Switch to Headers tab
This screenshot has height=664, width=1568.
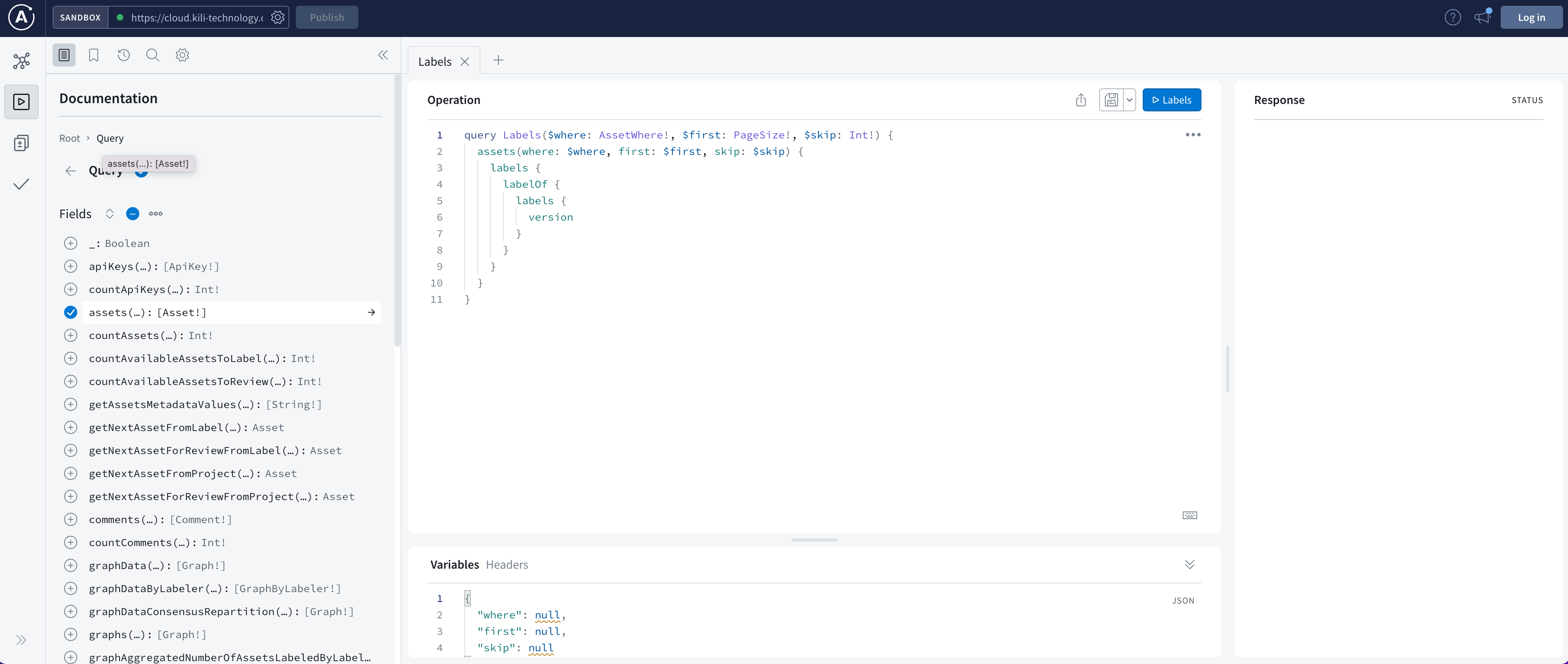507,565
